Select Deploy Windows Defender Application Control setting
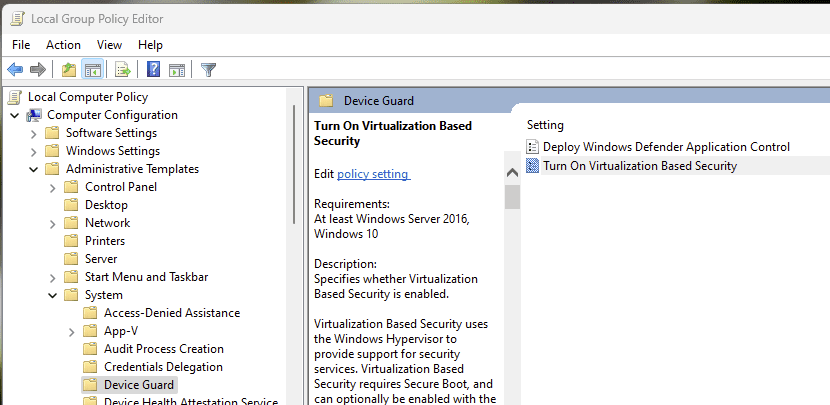Image resolution: width=830 pixels, height=405 pixels. click(x=666, y=147)
